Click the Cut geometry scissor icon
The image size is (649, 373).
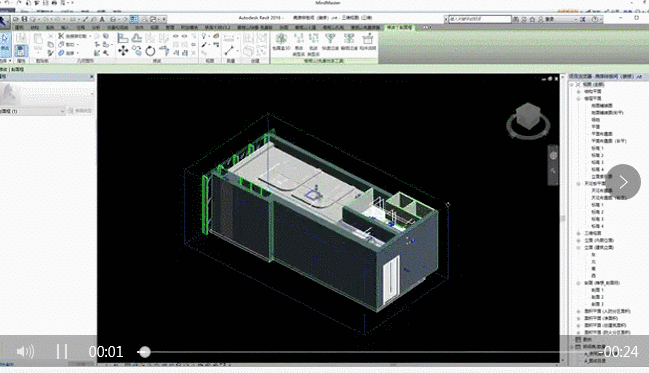point(61,36)
